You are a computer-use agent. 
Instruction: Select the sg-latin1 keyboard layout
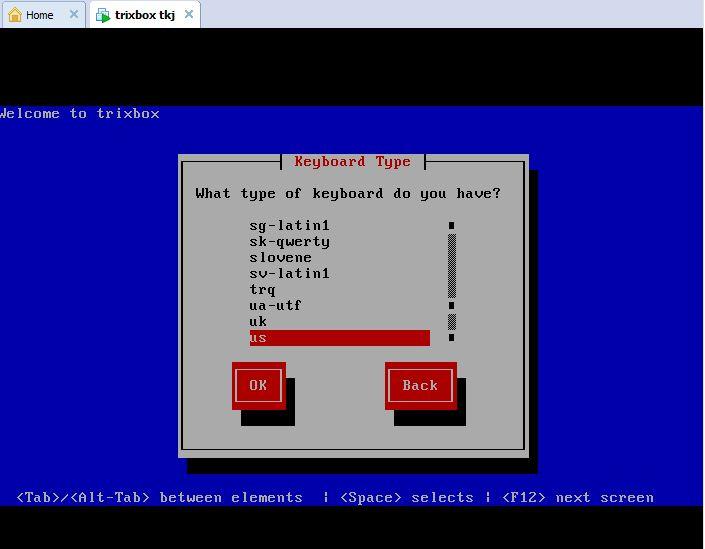click(x=339, y=225)
